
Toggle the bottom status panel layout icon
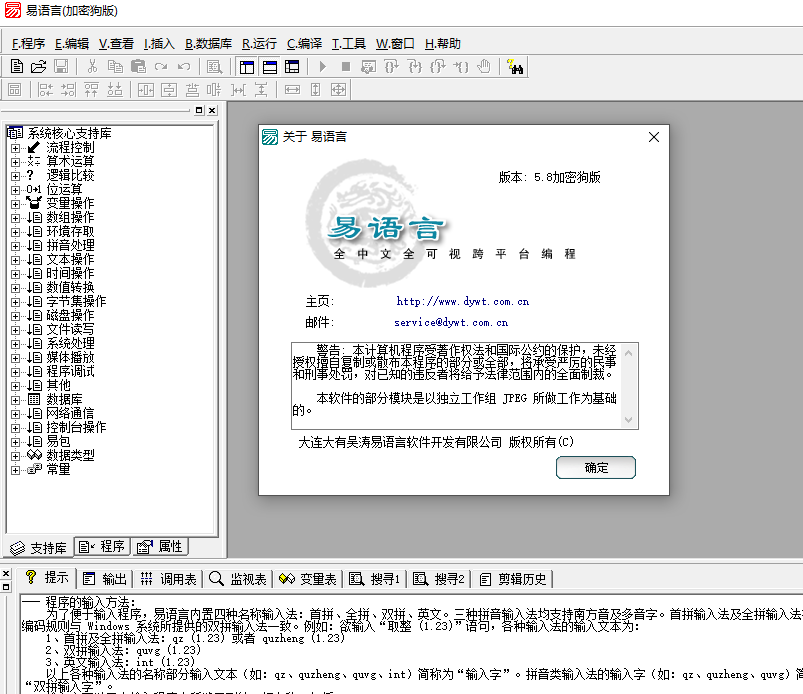pyautogui.click(x=270, y=67)
